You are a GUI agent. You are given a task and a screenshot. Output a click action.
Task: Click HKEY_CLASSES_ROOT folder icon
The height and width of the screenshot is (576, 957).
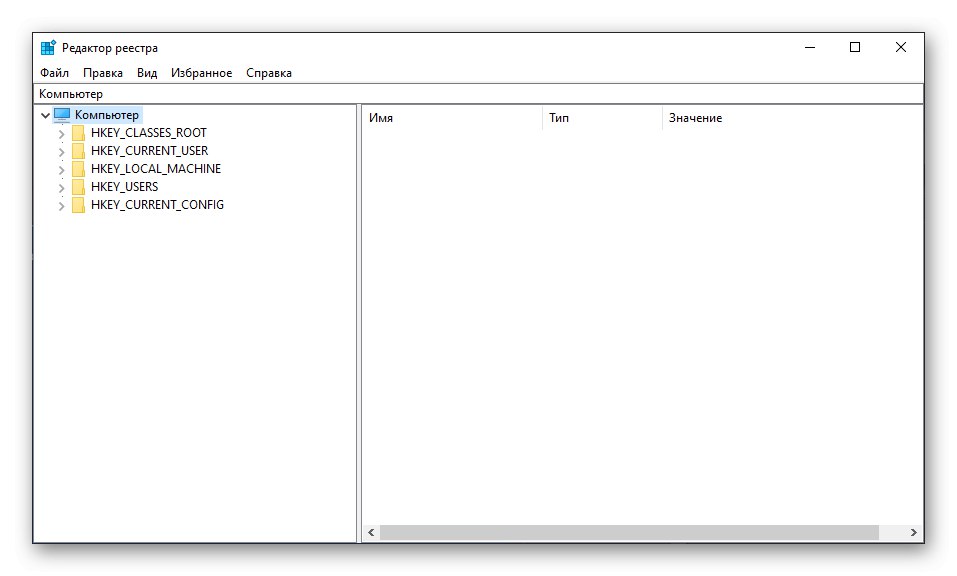point(78,133)
